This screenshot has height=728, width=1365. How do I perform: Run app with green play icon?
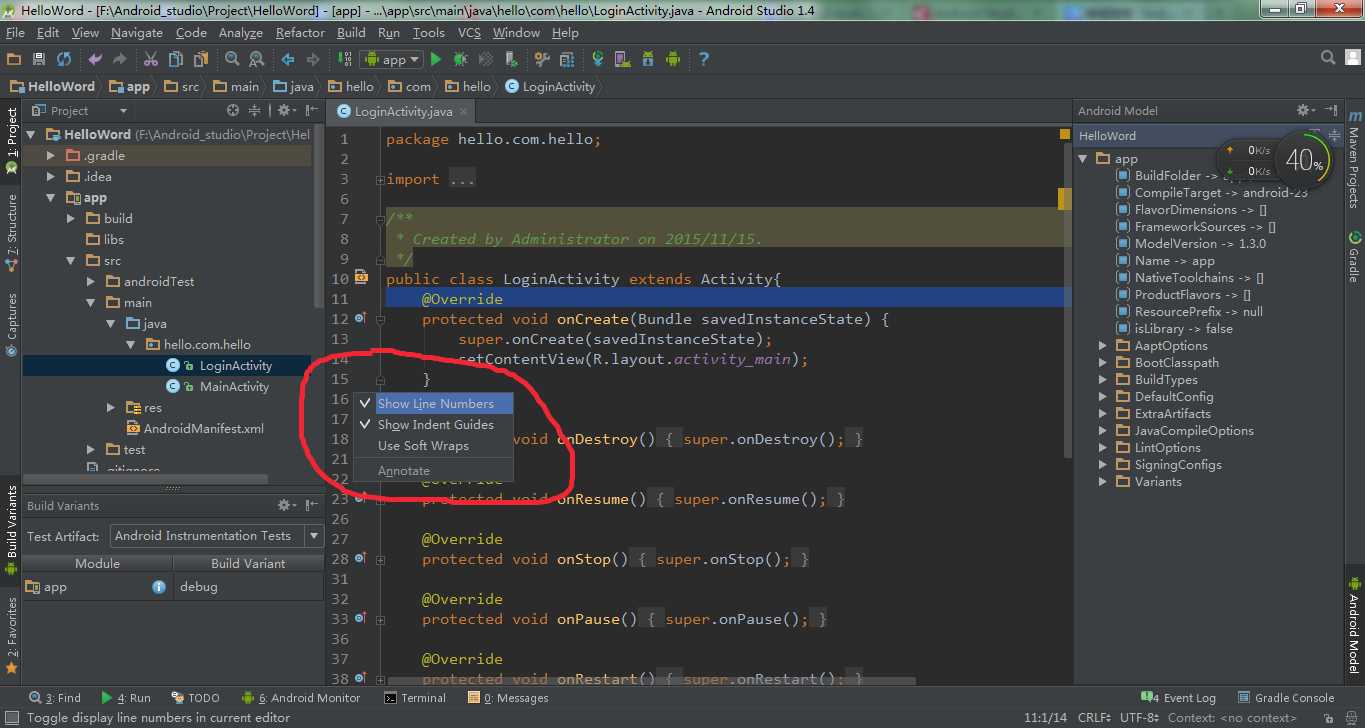pos(436,59)
